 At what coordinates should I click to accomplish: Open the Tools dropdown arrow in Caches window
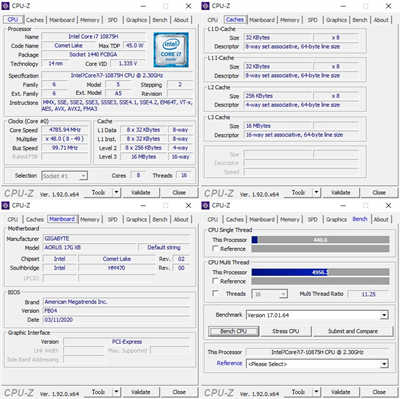pyautogui.click(x=316, y=192)
